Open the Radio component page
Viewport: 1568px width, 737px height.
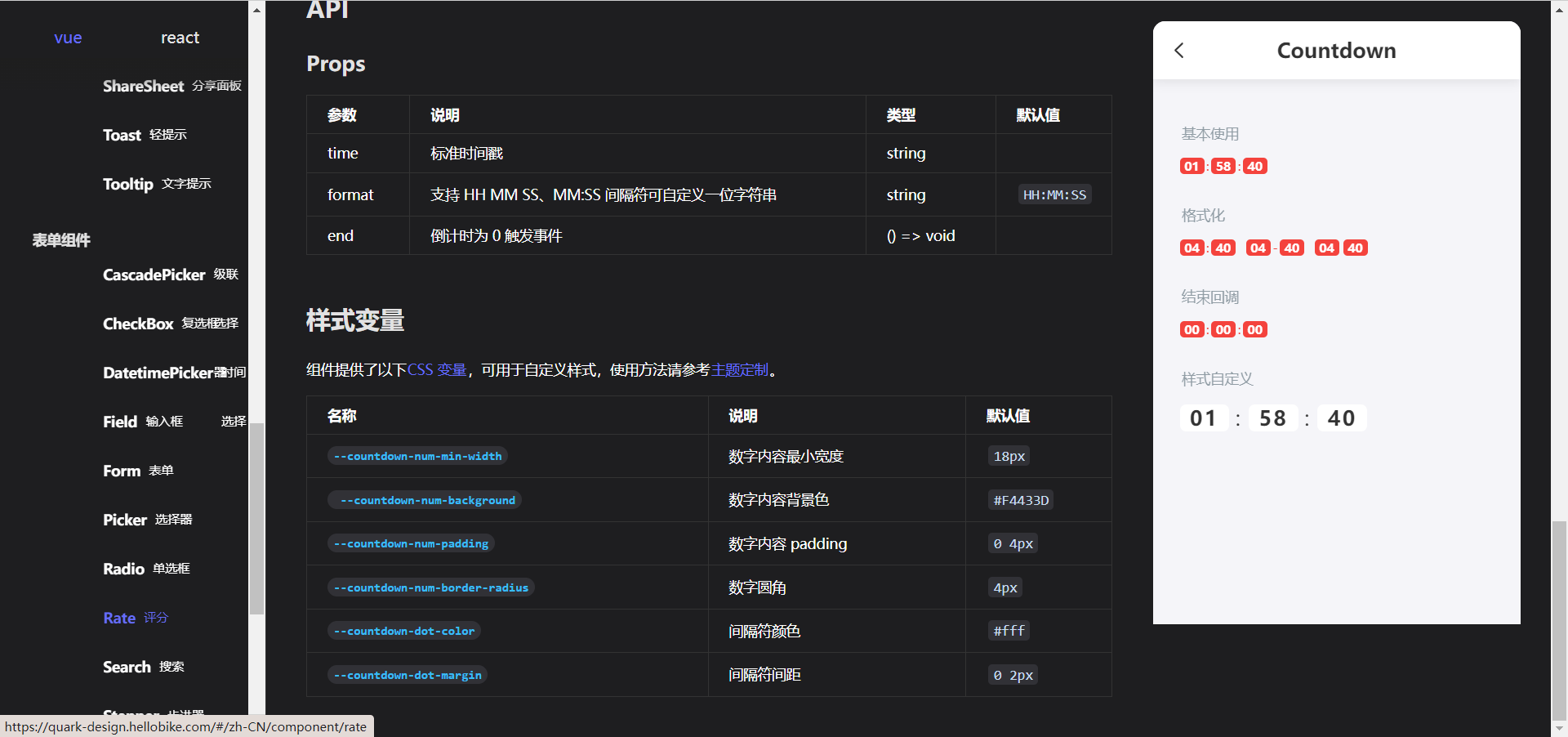(123, 568)
